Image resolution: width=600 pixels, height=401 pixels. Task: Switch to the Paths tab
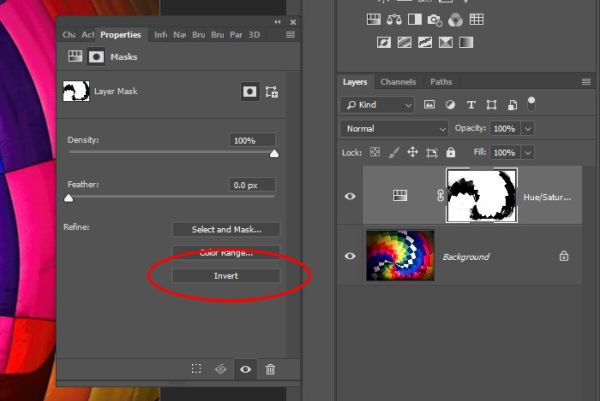tap(441, 82)
